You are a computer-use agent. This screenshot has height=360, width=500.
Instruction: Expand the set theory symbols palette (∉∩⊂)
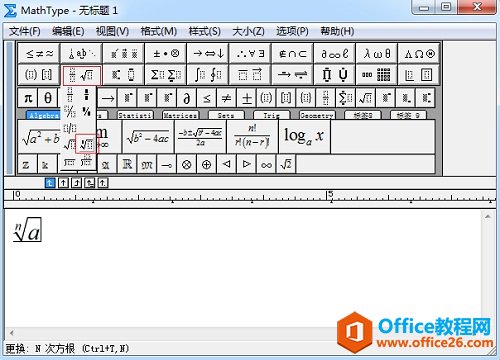tap(292, 53)
